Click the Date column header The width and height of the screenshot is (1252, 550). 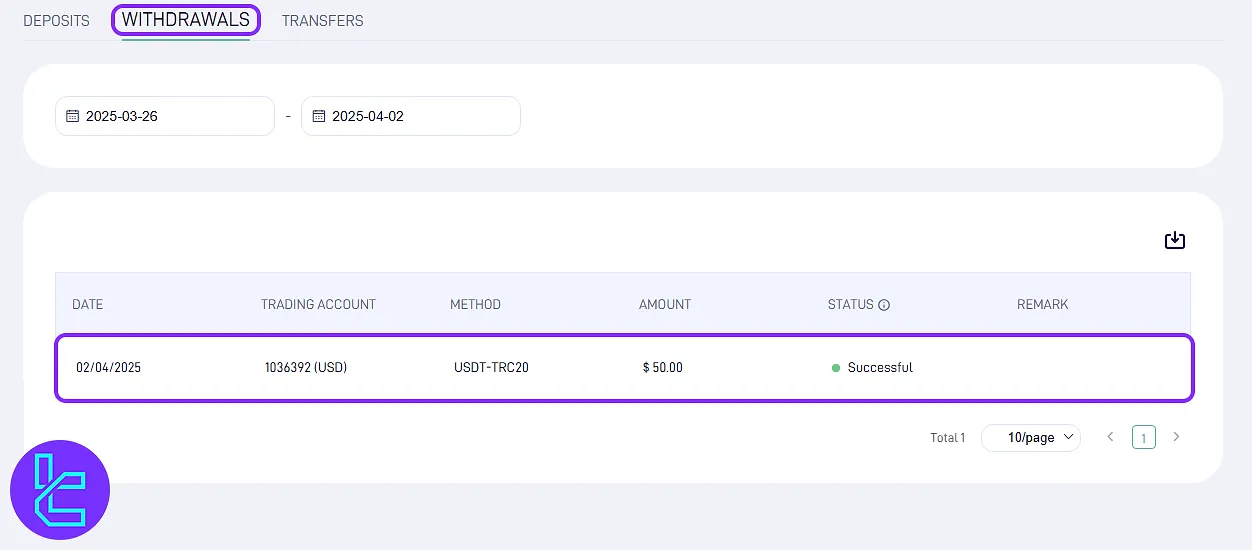(x=87, y=304)
